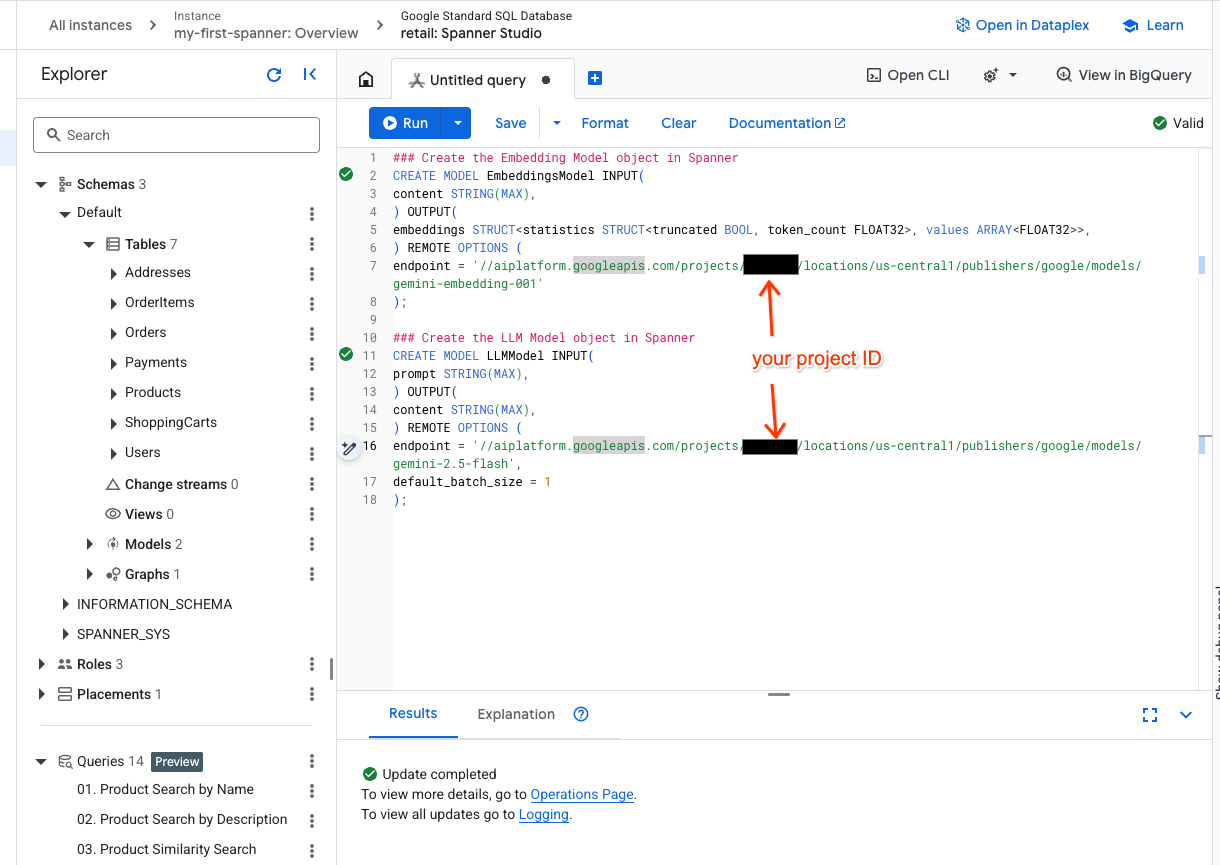
Task: Click the AI assist icon on line 16
Action: [349, 448]
